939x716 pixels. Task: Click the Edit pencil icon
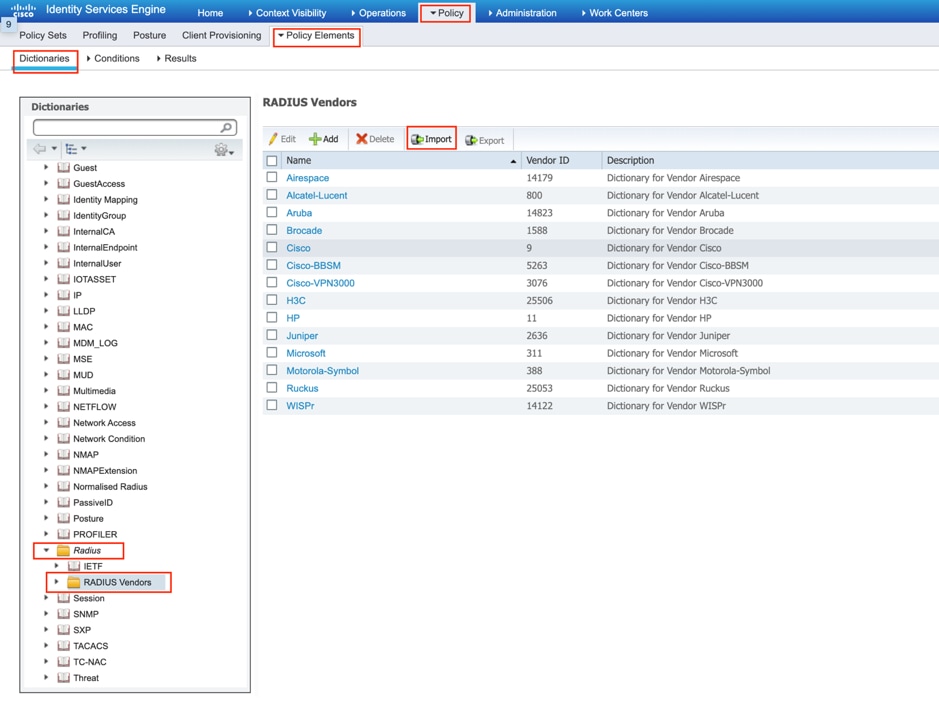(x=273, y=140)
